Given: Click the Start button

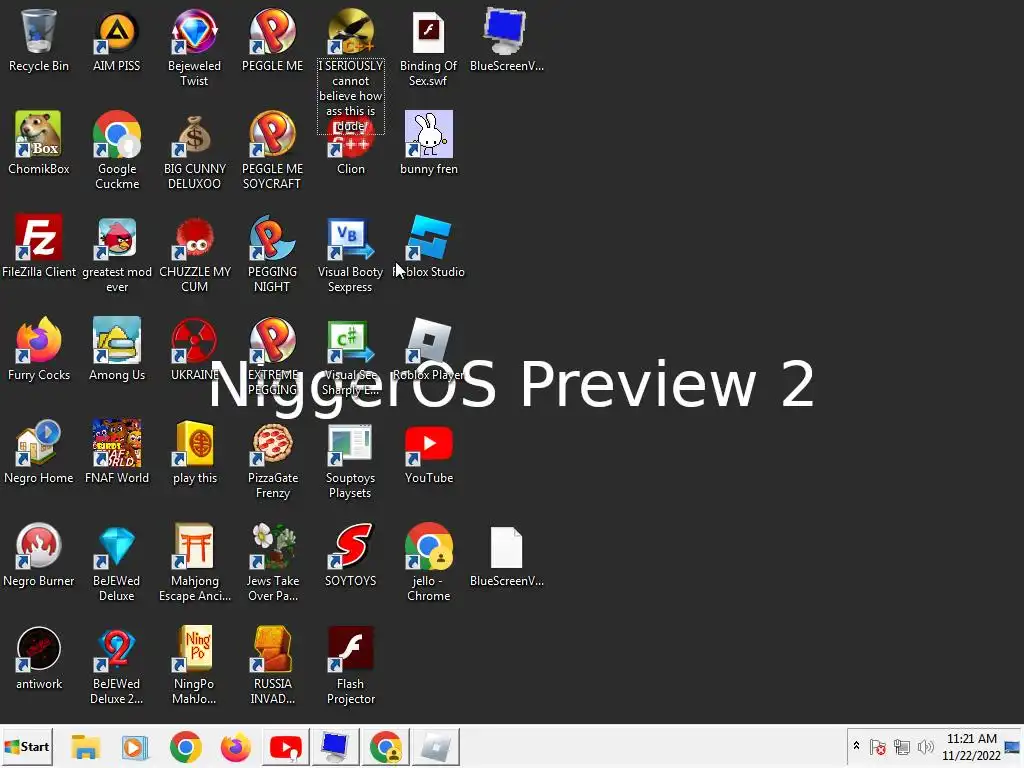Looking at the screenshot, I should tap(26, 746).
